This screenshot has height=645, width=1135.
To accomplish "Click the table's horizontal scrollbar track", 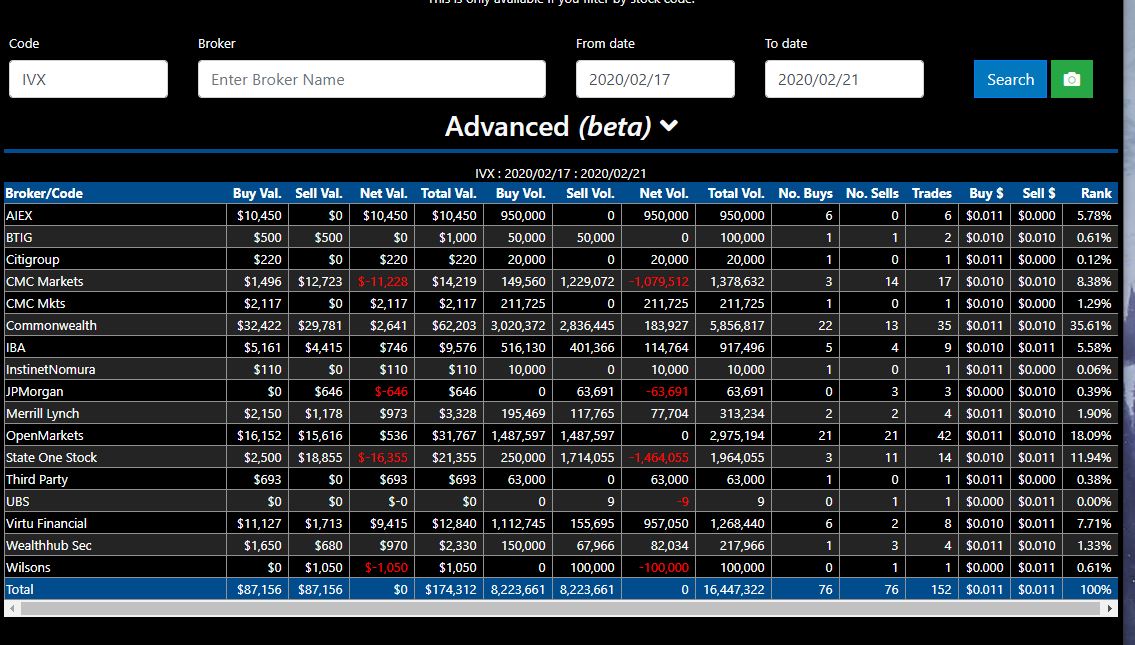I will [561, 609].
